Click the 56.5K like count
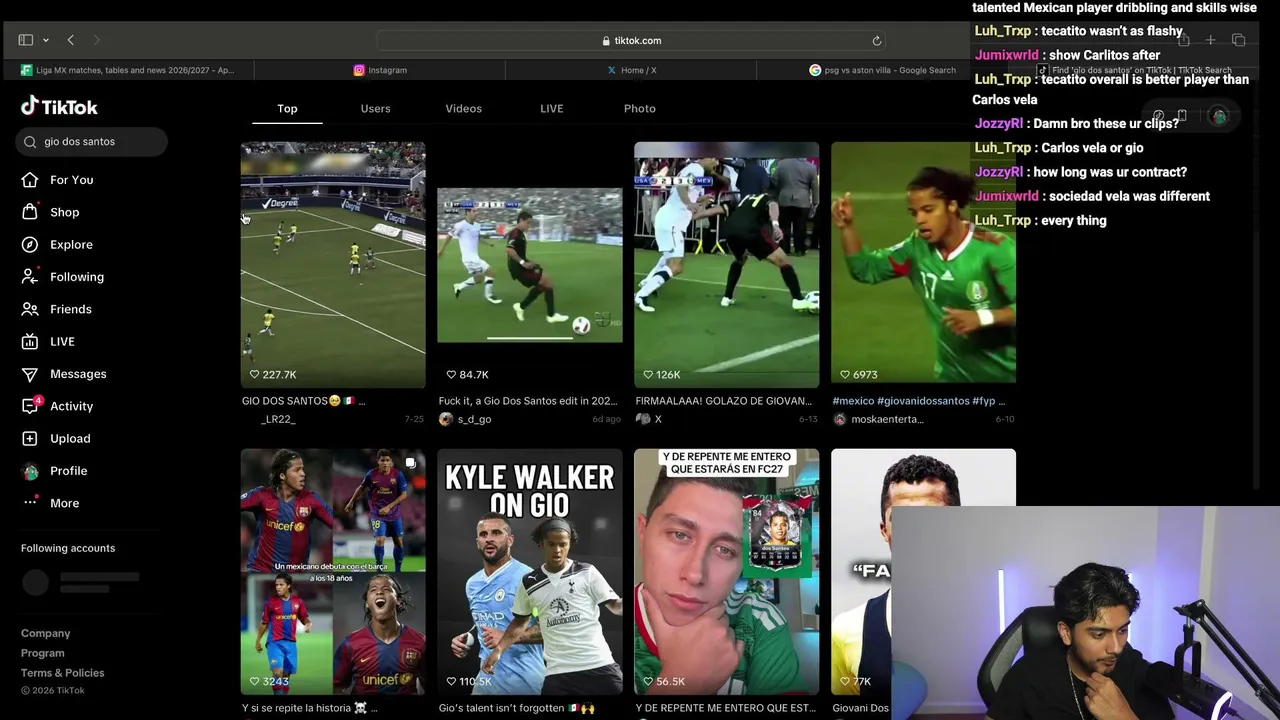This screenshot has height=720, width=1280. 664,681
